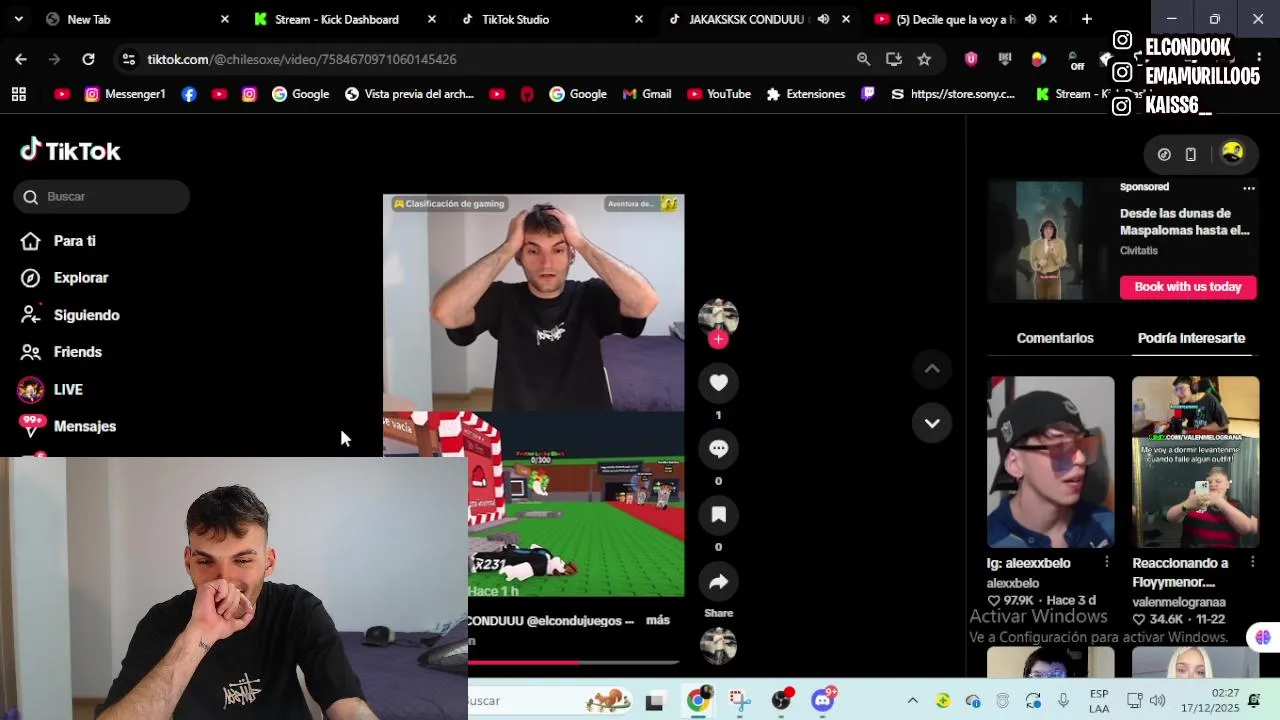Go back with the browser back arrow
The width and height of the screenshot is (1280, 720).
tap(21, 59)
